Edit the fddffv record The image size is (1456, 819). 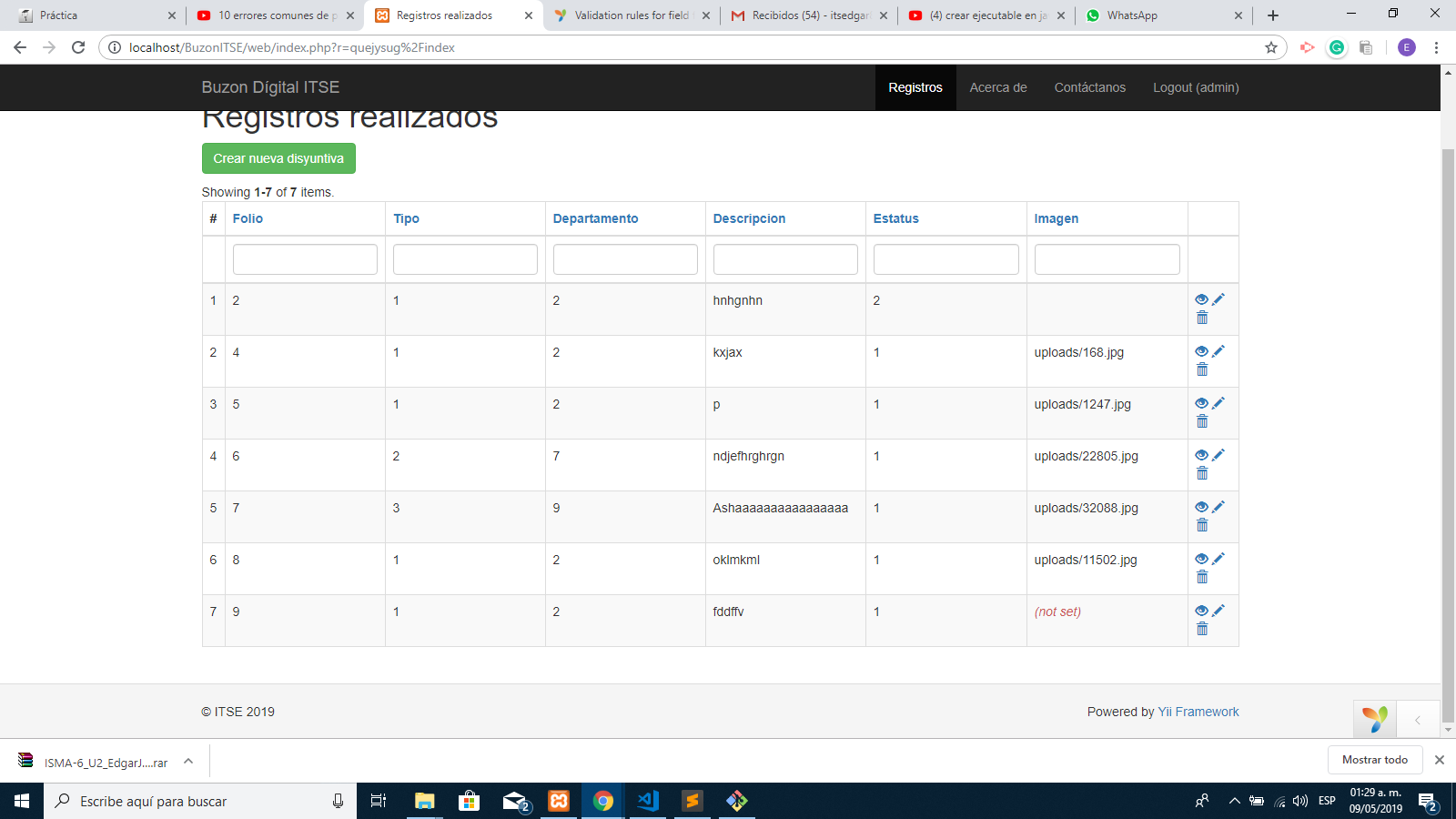[1218, 611]
